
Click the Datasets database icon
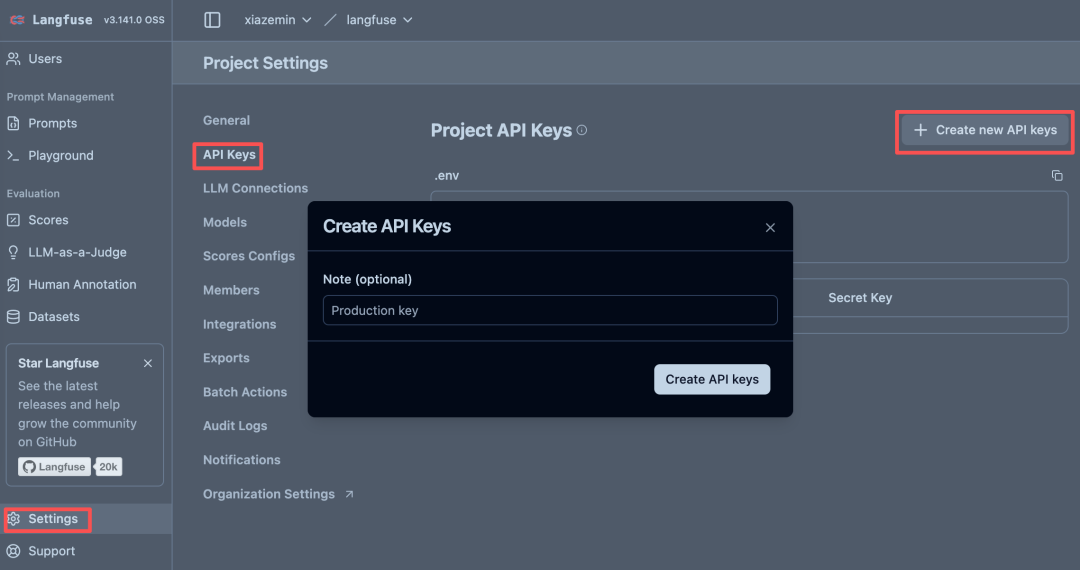pyautogui.click(x=13, y=317)
